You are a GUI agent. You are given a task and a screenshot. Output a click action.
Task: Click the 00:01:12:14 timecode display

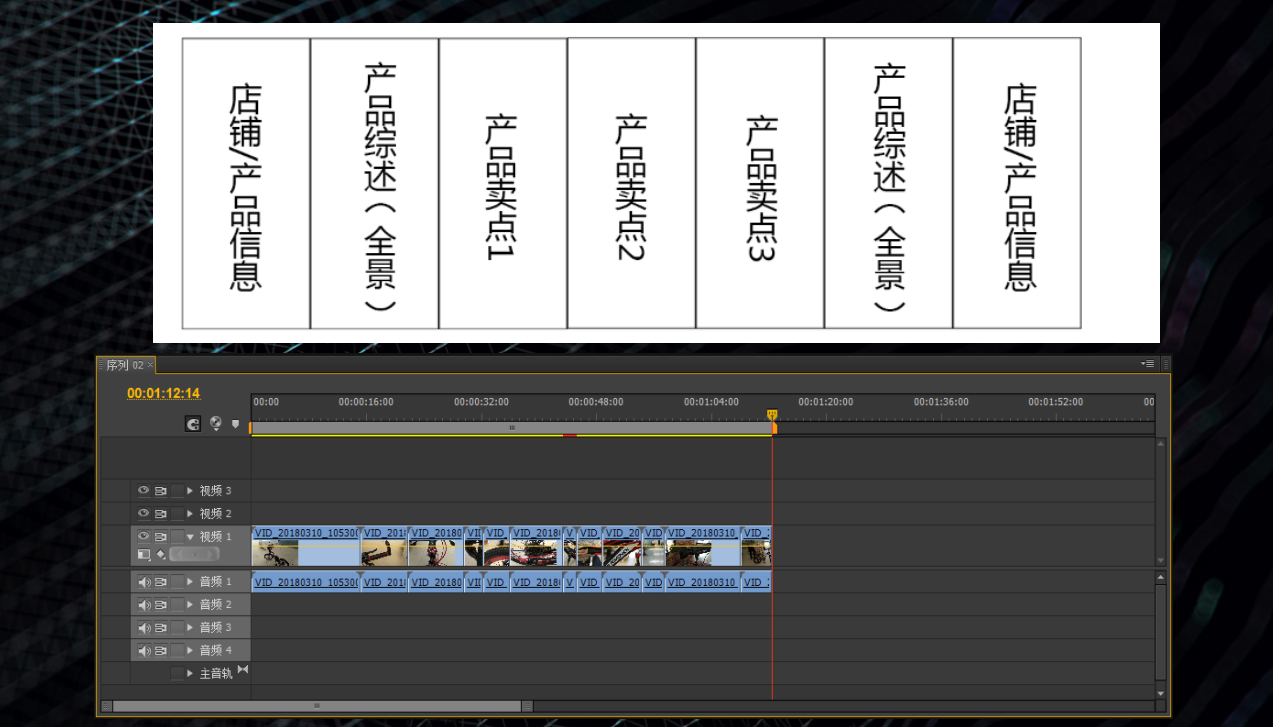tap(163, 393)
